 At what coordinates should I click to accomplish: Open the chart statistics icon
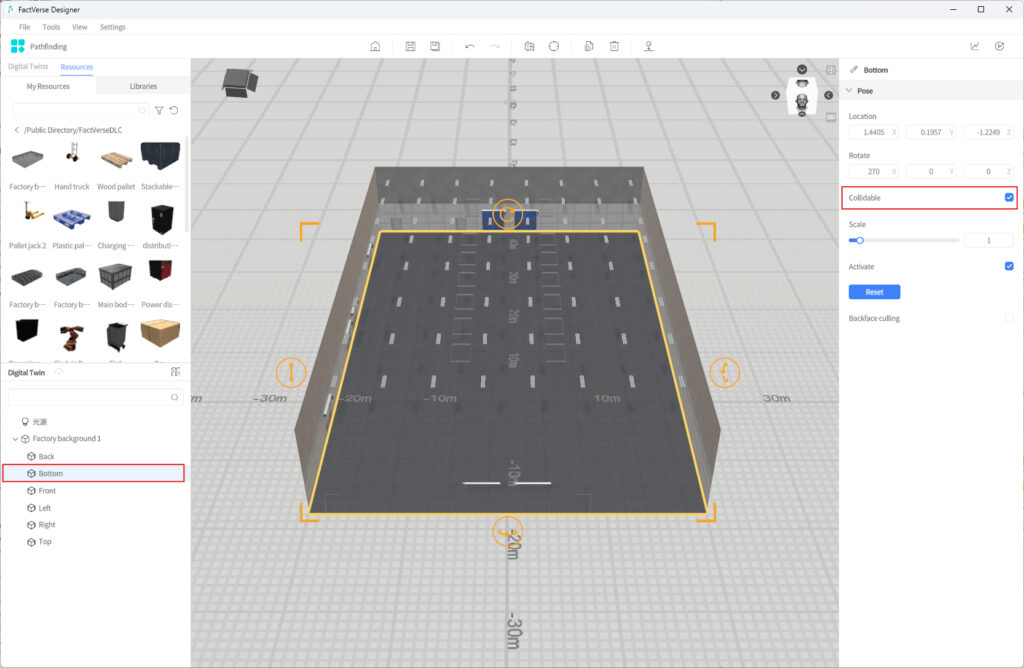[974, 46]
